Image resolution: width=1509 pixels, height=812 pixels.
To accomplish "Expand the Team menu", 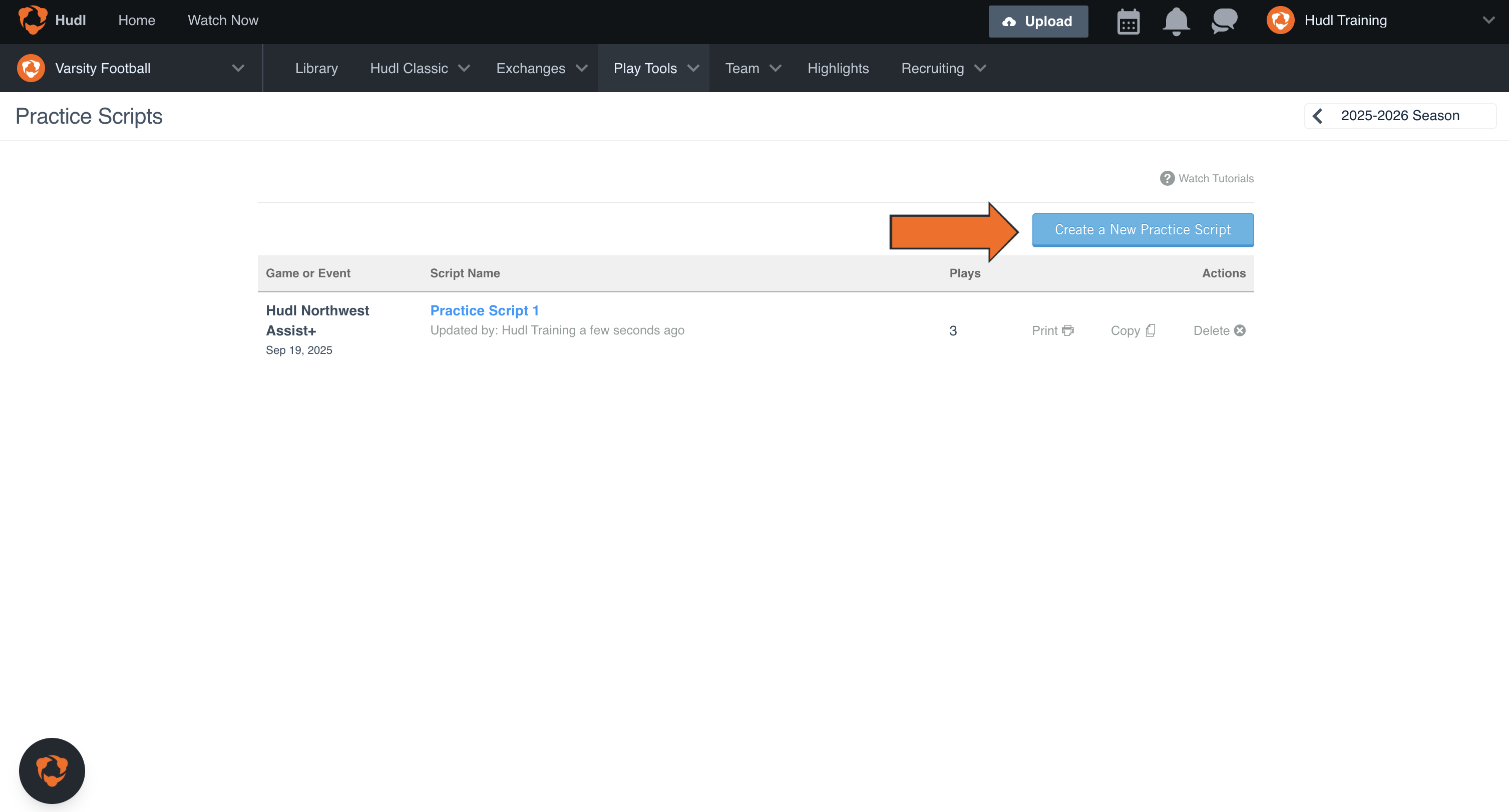I will [x=752, y=69].
